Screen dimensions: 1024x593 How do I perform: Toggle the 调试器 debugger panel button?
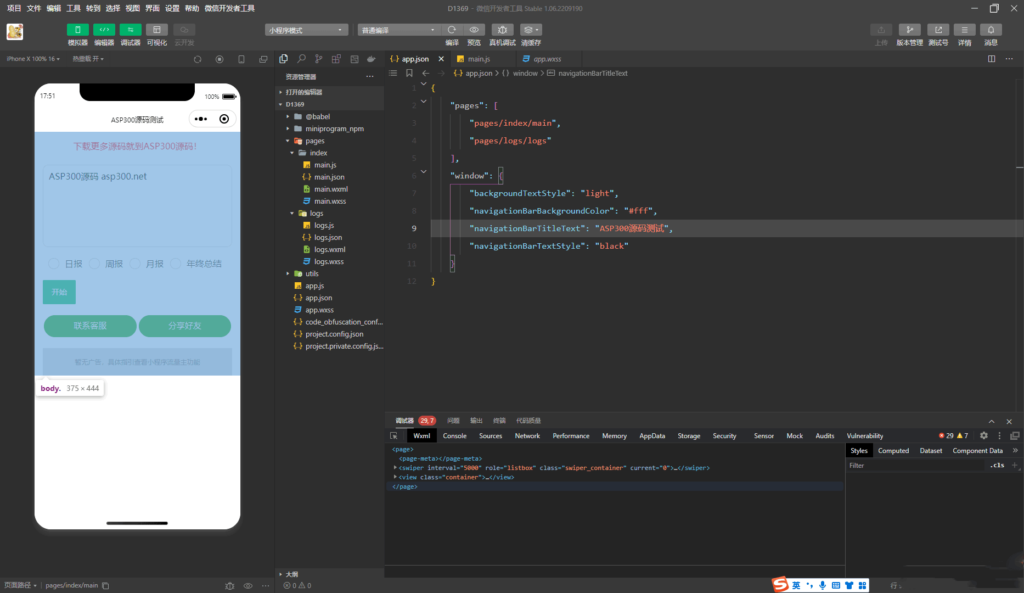[x=130, y=30]
